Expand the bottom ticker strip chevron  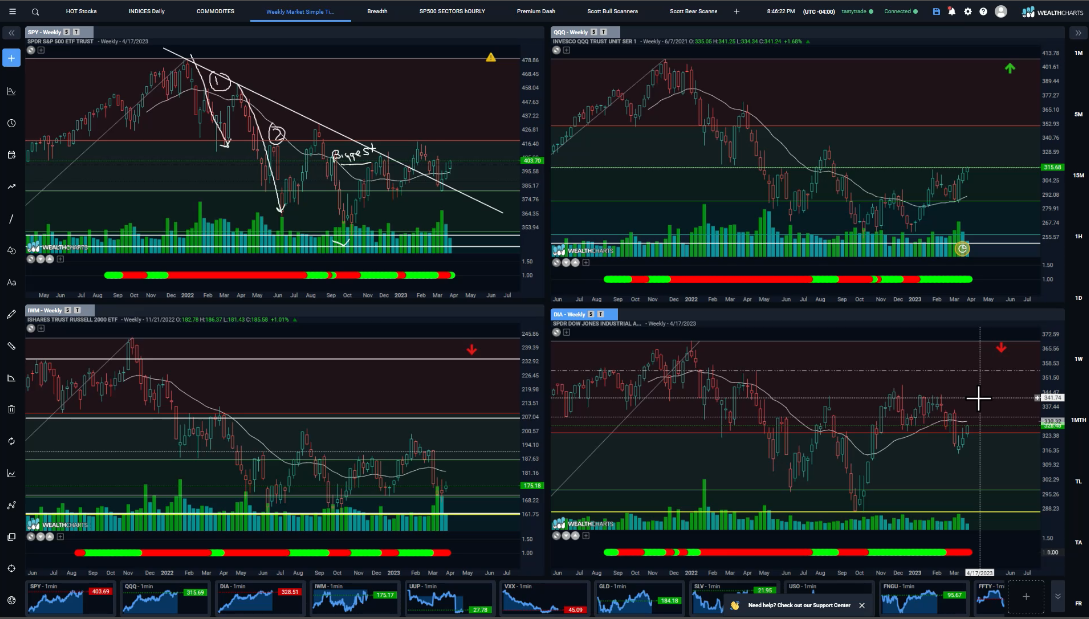click(x=1058, y=596)
